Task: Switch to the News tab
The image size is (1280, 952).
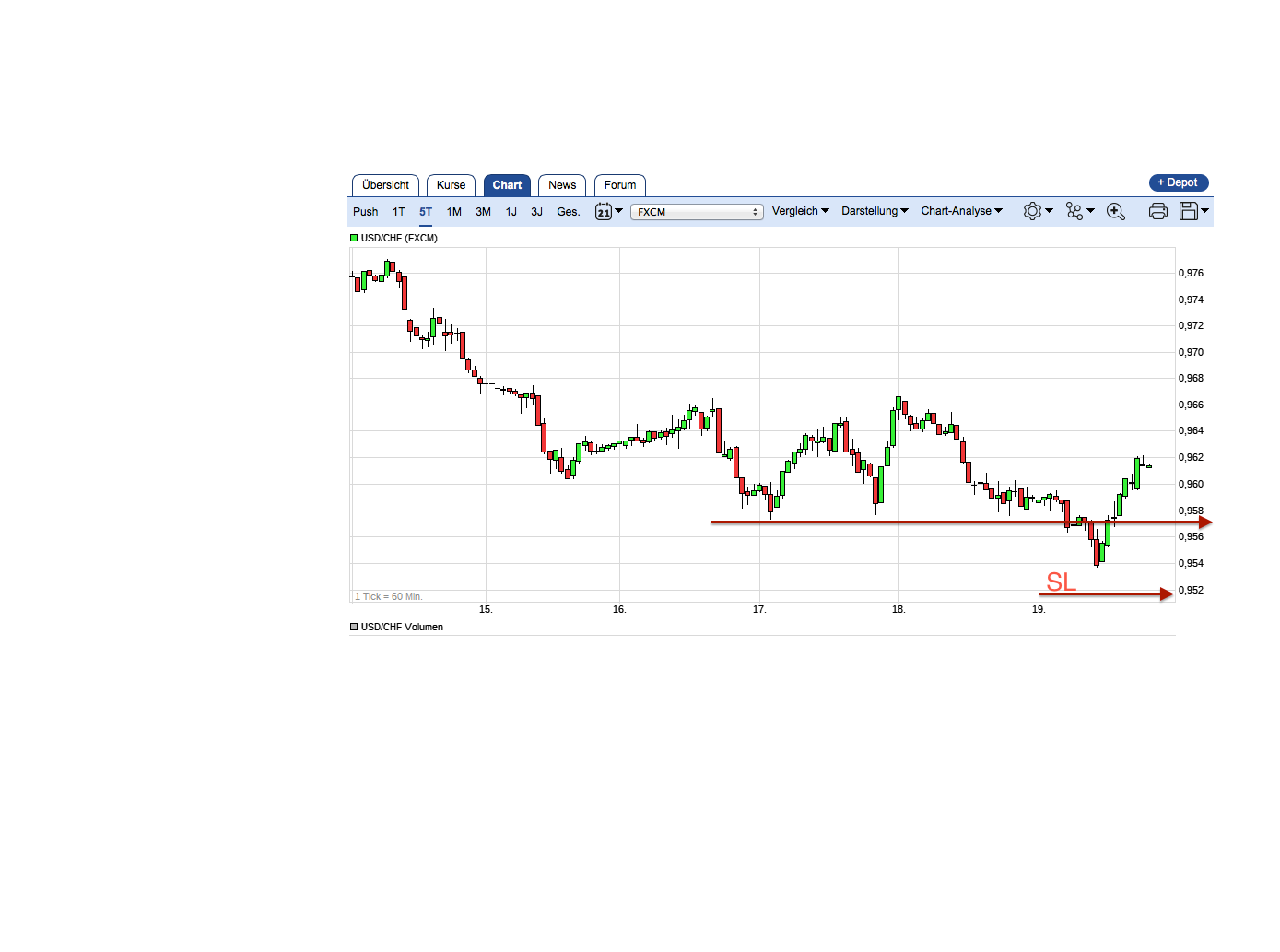Action: point(562,185)
